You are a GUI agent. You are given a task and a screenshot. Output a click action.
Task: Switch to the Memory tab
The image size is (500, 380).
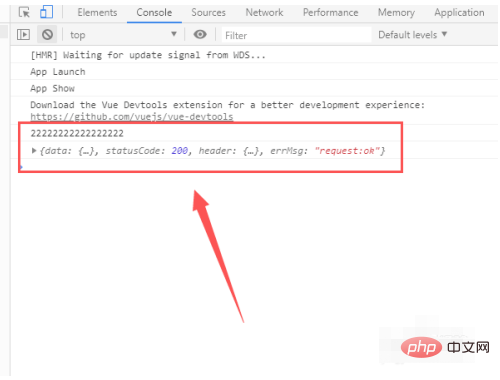coord(396,13)
